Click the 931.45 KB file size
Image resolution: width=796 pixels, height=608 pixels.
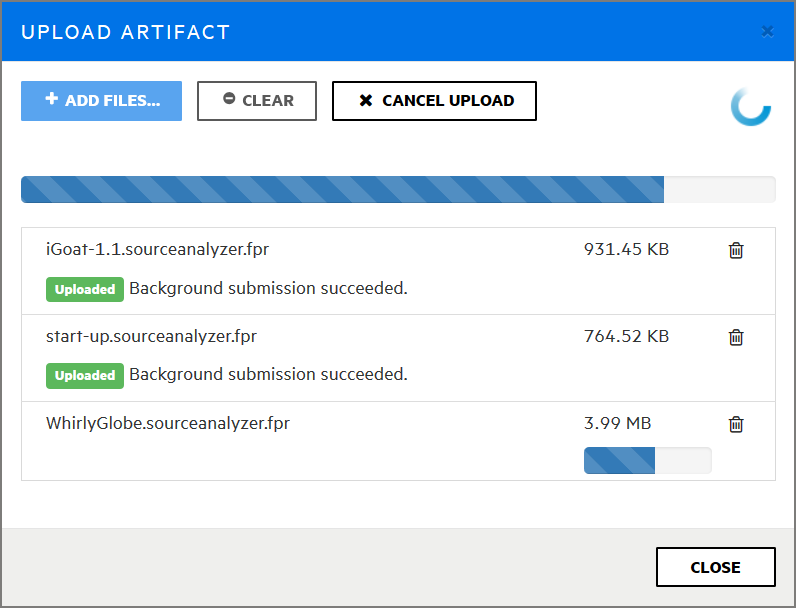point(626,249)
